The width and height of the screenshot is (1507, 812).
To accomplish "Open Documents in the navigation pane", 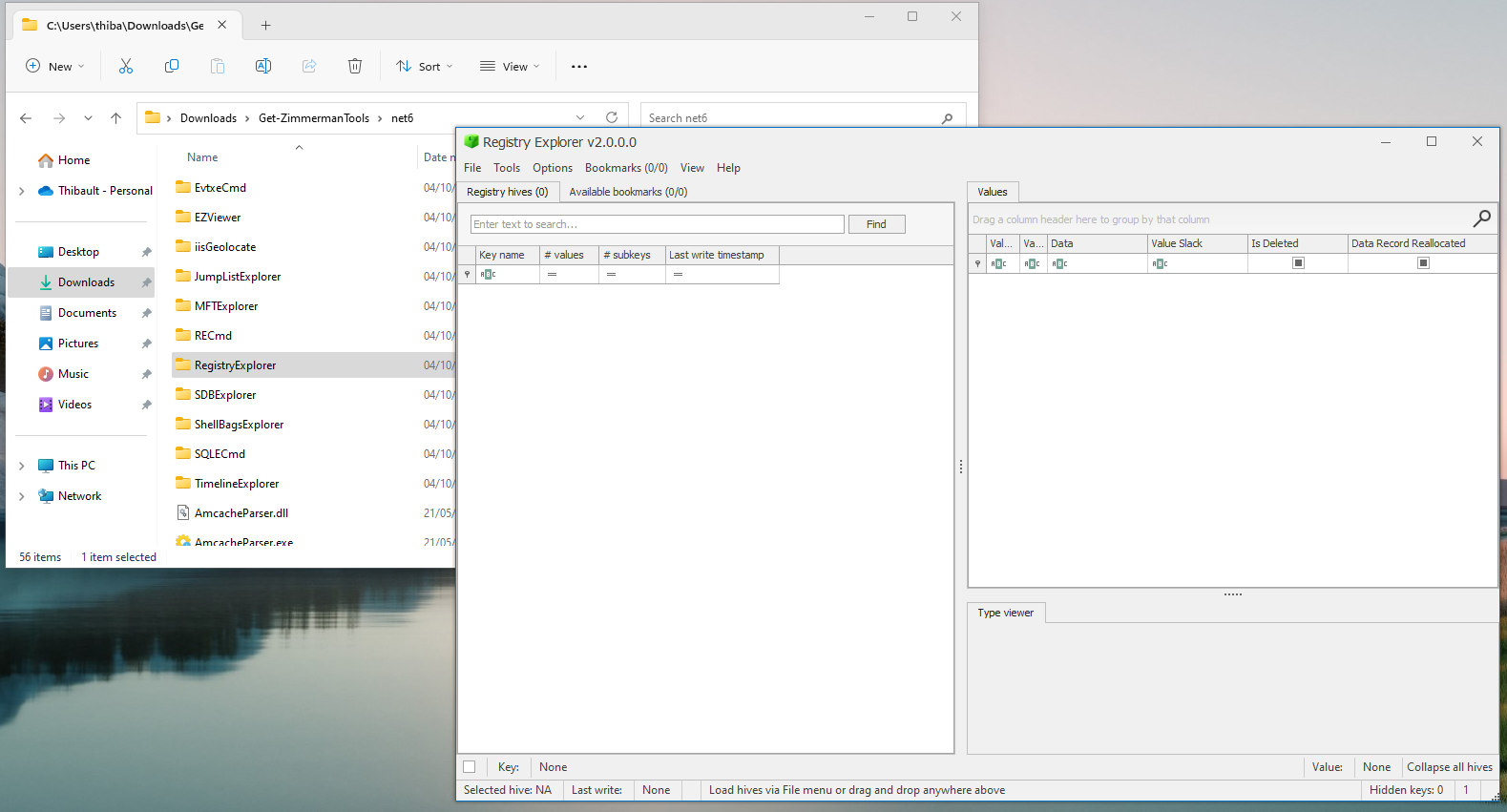I will point(87,313).
